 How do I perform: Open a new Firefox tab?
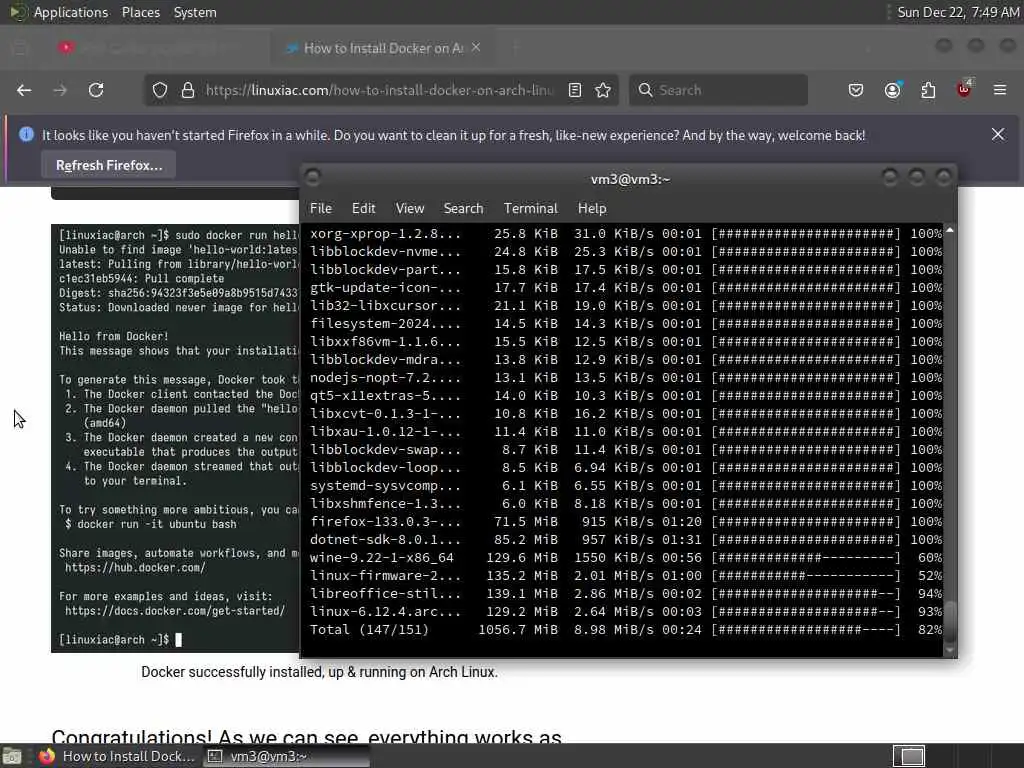tap(515, 48)
